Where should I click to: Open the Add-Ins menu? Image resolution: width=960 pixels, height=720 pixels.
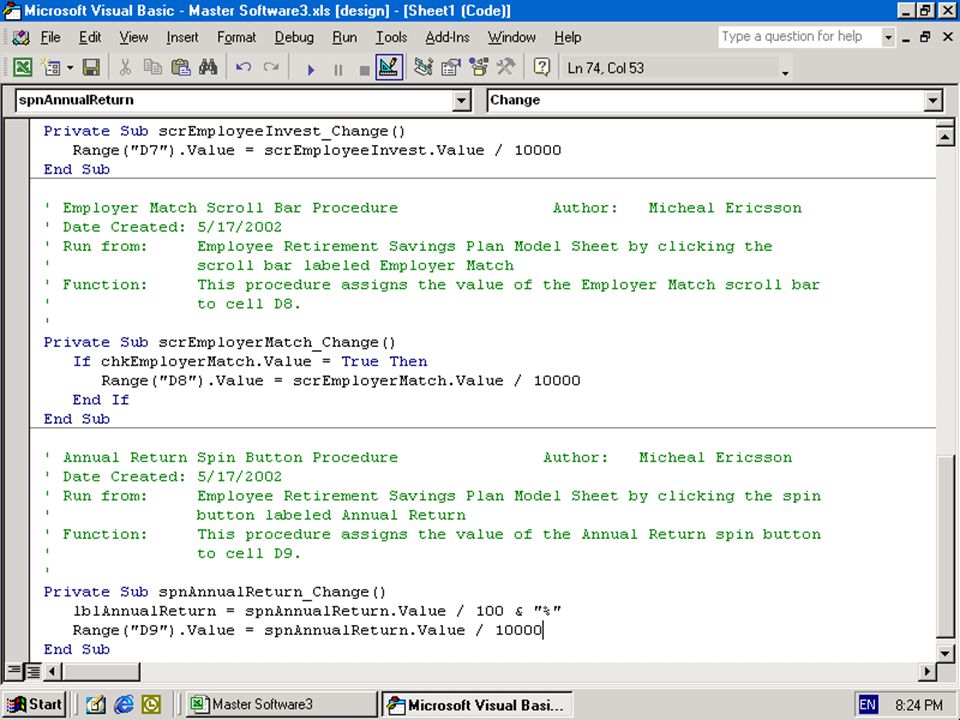pos(448,37)
